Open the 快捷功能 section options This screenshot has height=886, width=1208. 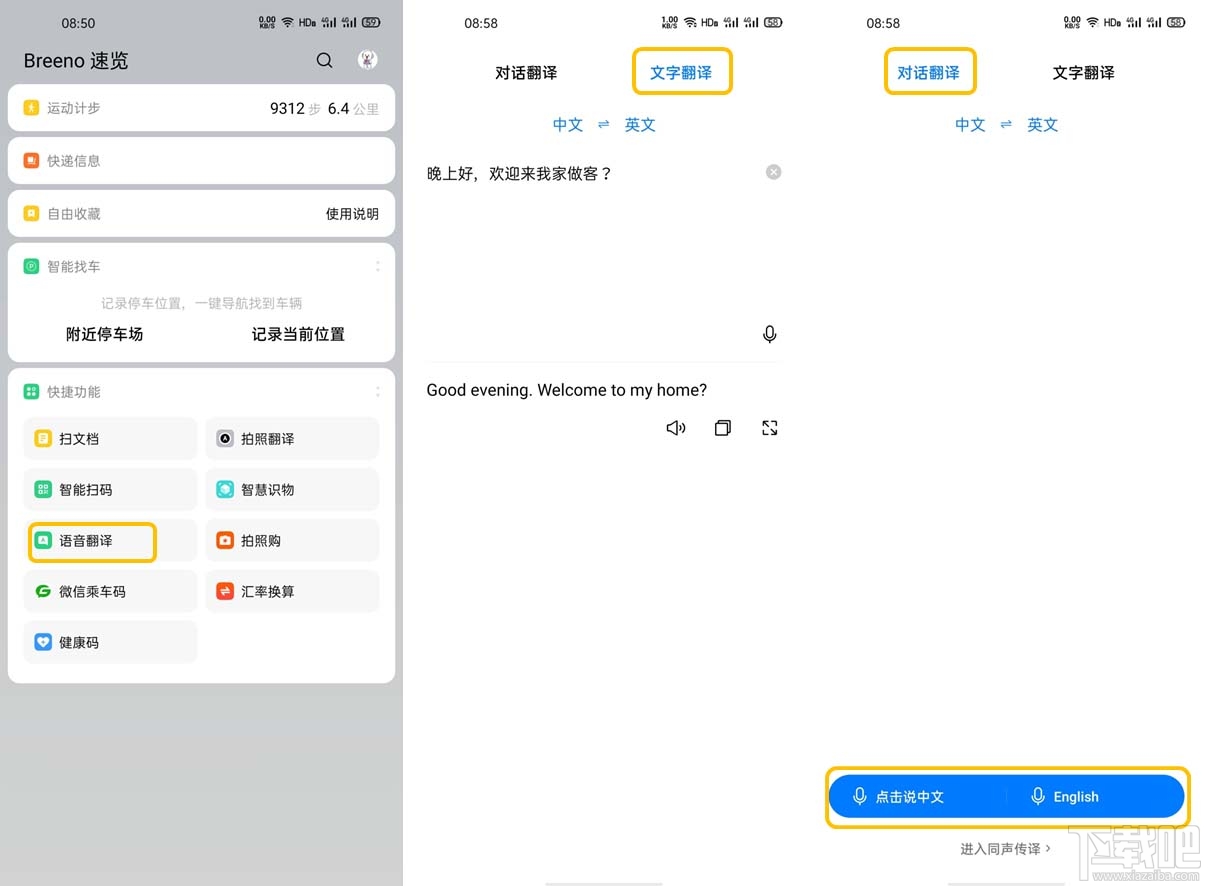click(378, 391)
